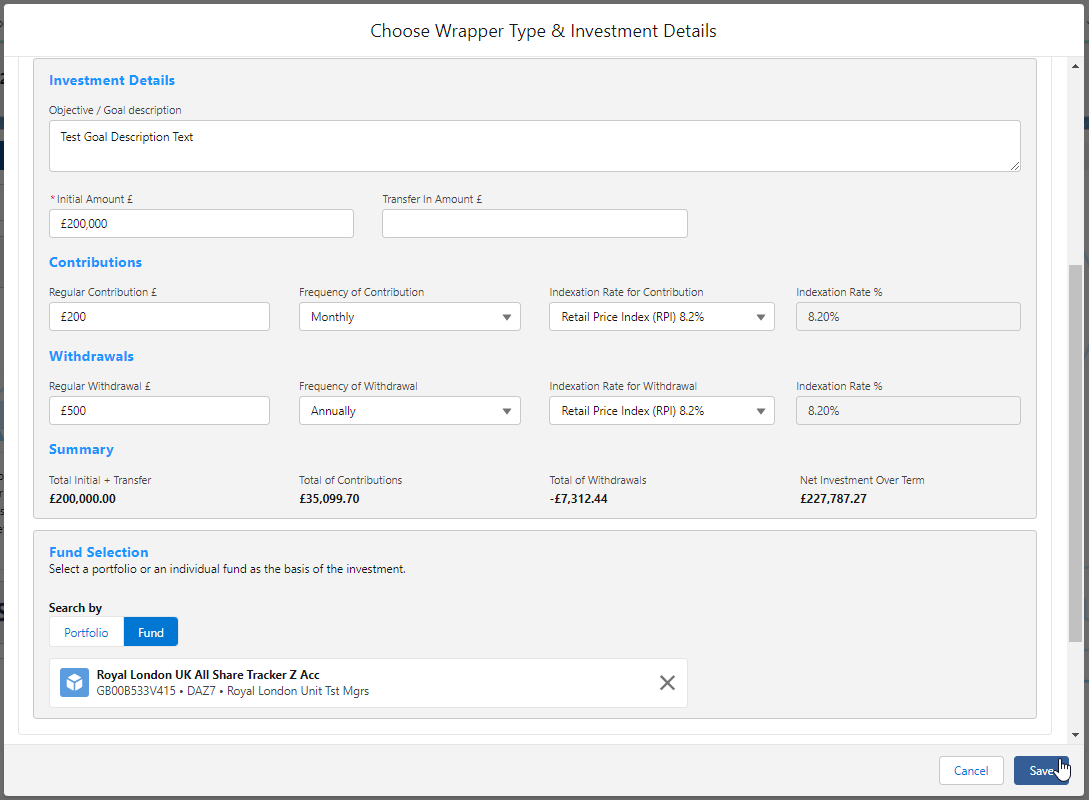This screenshot has width=1089, height=800.
Task: Open the Frequency of Withdrawal dropdown
Action: pyautogui.click(x=410, y=411)
